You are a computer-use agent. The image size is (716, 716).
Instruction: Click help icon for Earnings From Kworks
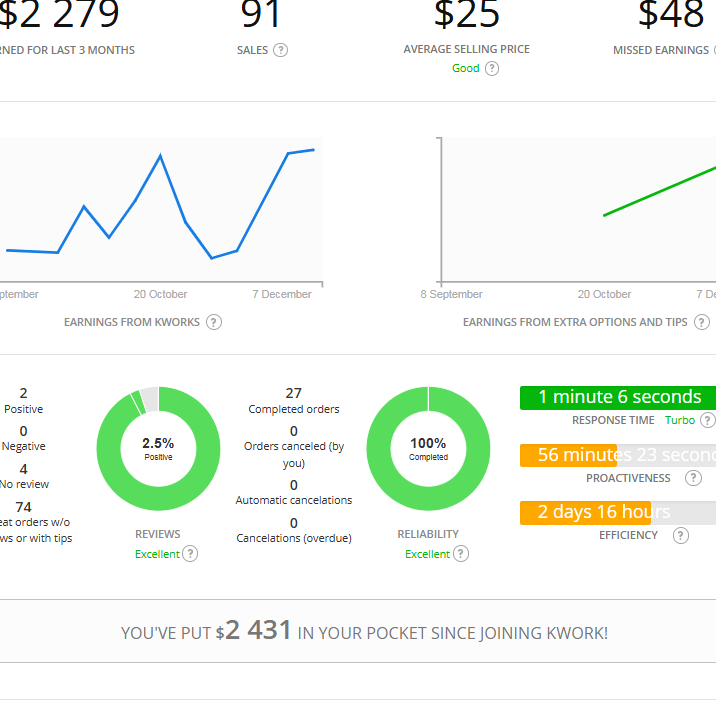pos(214,322)
